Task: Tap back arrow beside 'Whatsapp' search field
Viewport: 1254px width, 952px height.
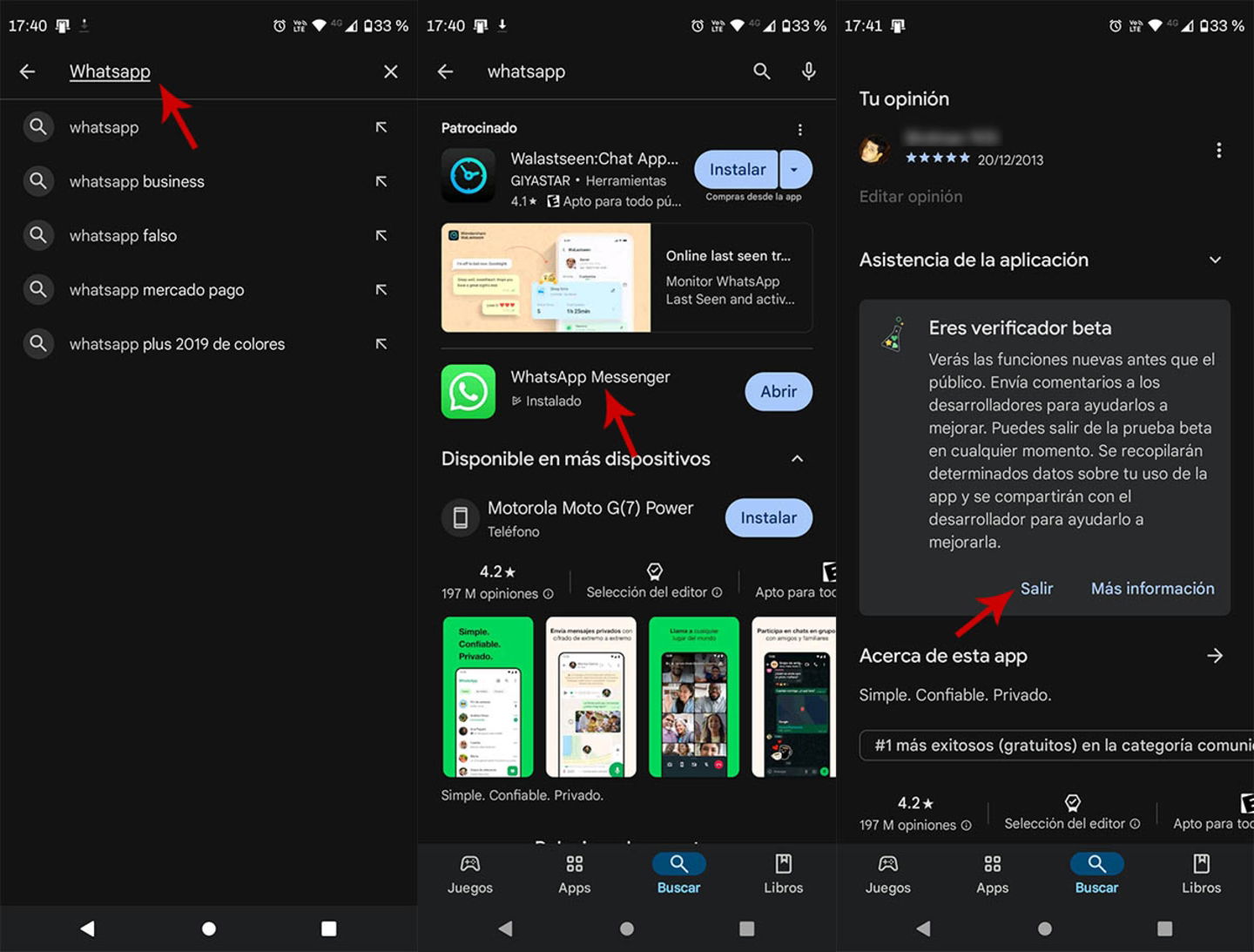Action: point(27,71)
